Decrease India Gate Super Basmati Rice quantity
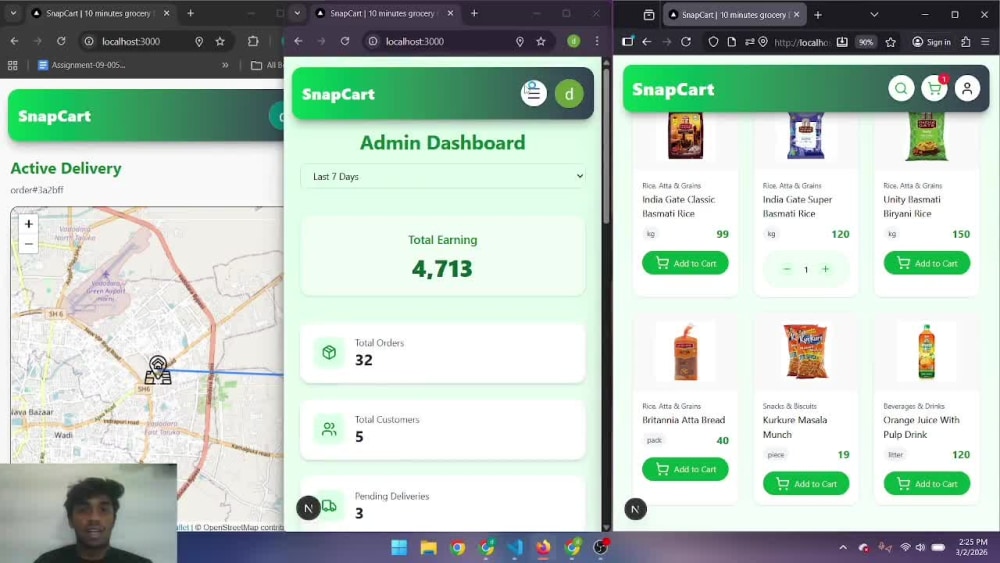Viewport: 1000px width, 563px height. pyautogui.click(x=786, y=269)
